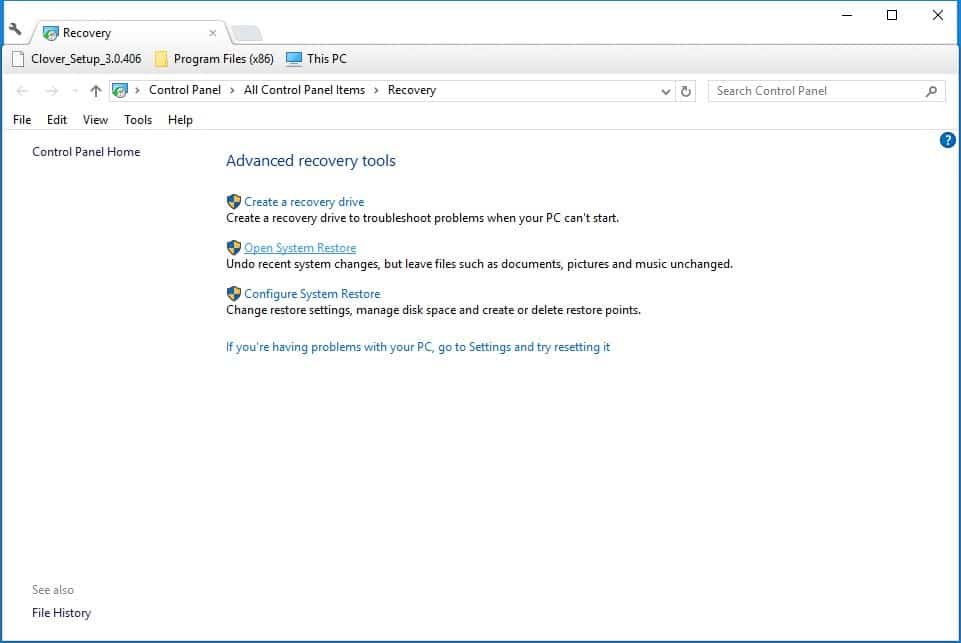Click the Recovery icon in address bar
This screenshot has height=643, width=961.
[x=120, y=91]
